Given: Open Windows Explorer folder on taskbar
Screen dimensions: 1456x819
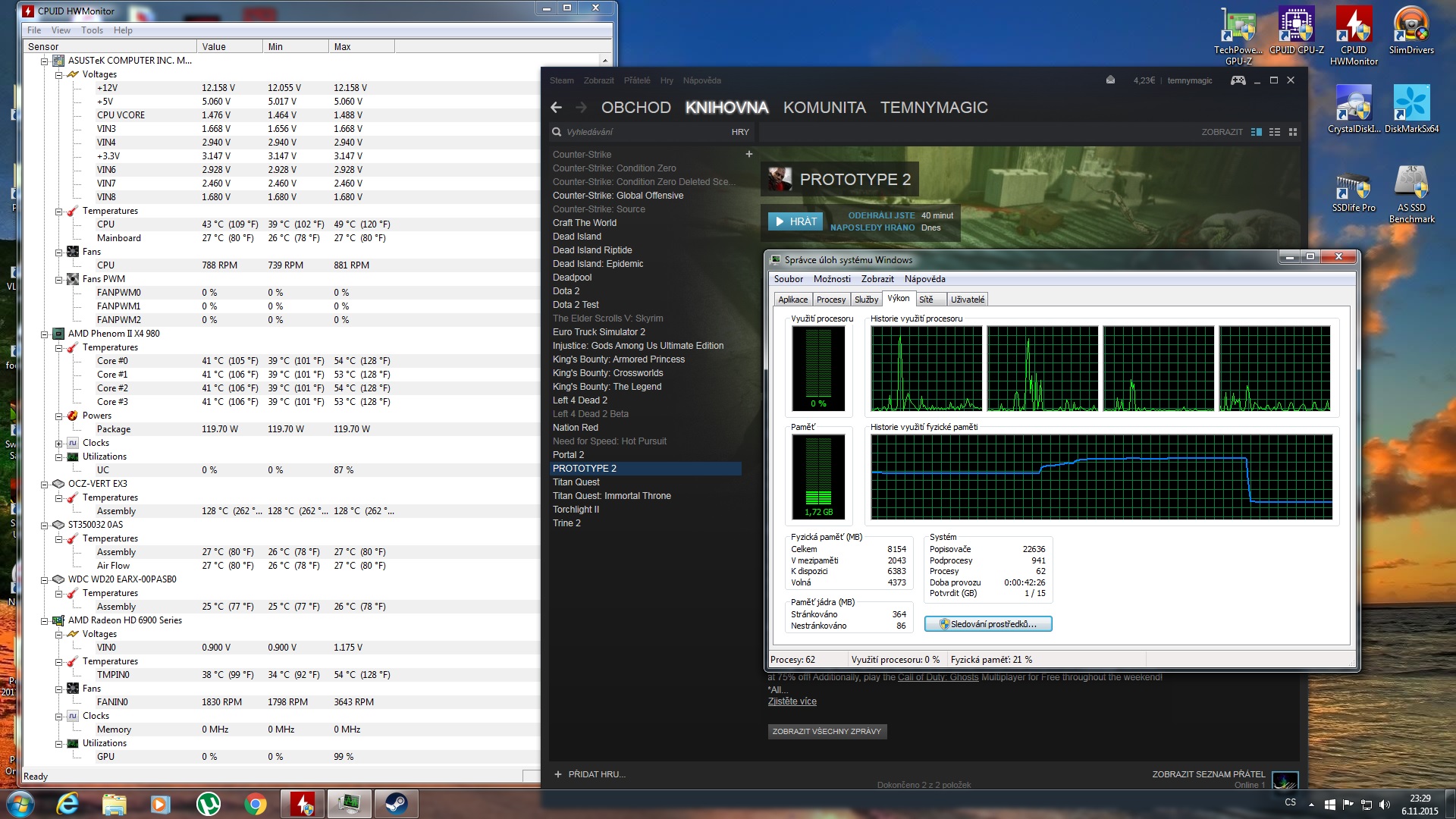Looking at the screenshot, I should 114,804.
